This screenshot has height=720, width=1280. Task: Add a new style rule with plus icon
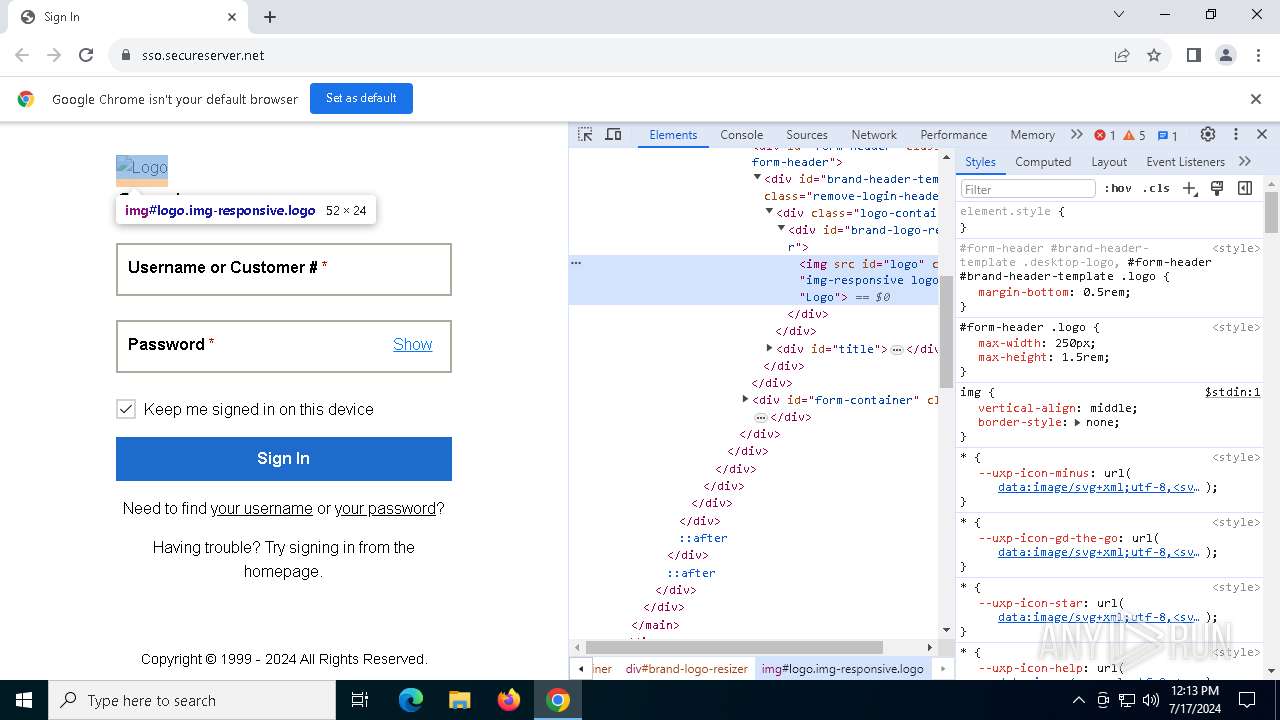click(1190, 188)
